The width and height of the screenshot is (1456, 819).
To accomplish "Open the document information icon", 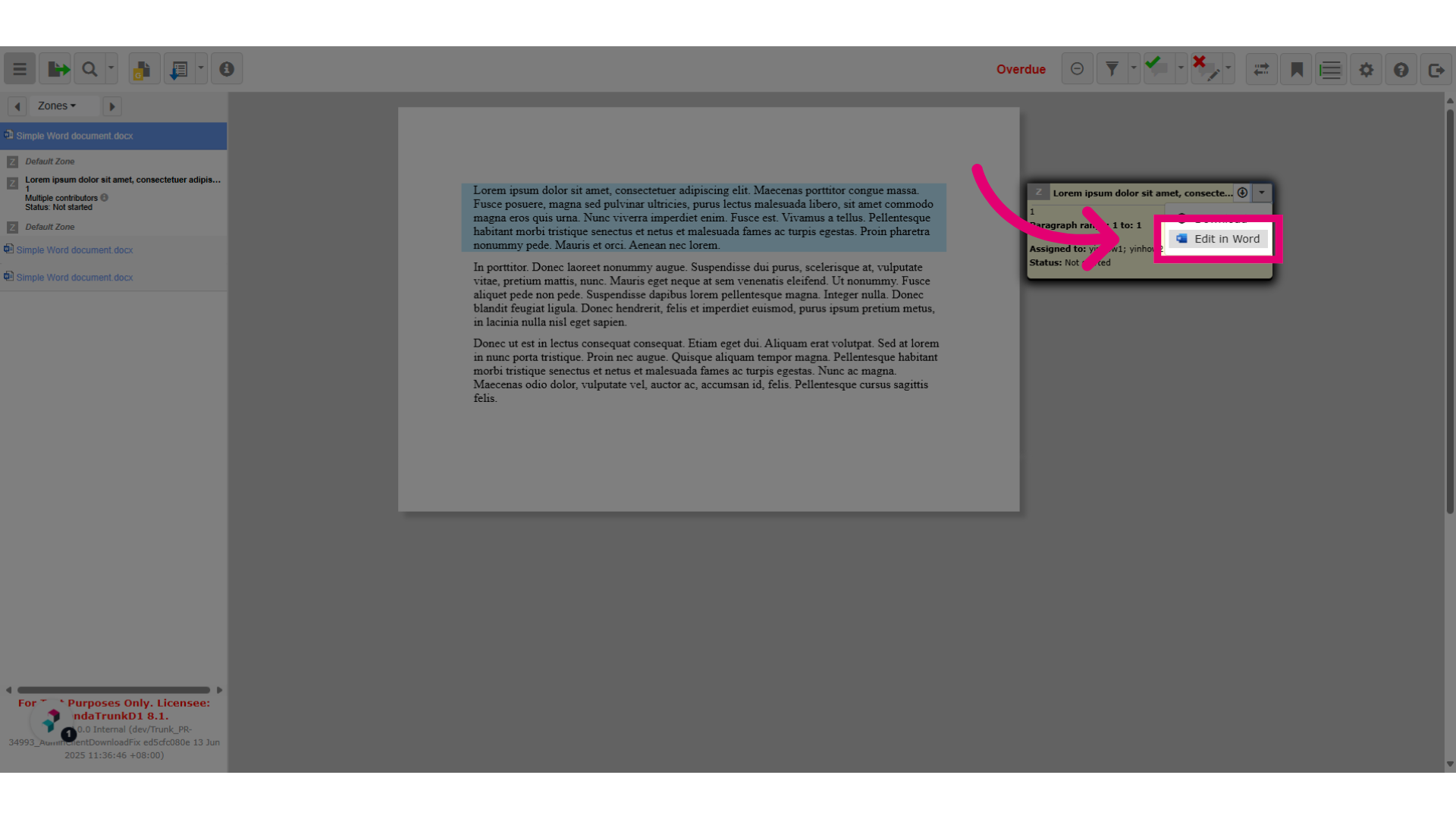I will (x=227, y=69).
